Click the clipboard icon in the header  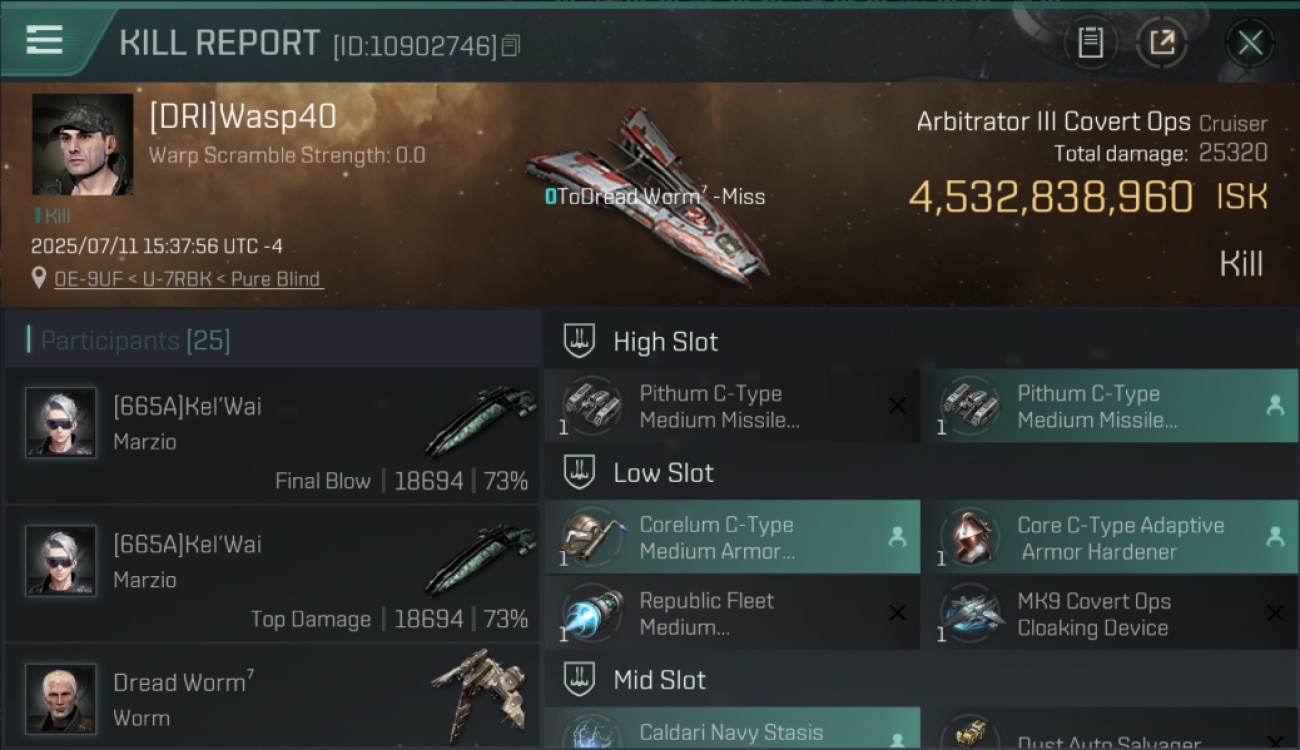point(1090,43)
